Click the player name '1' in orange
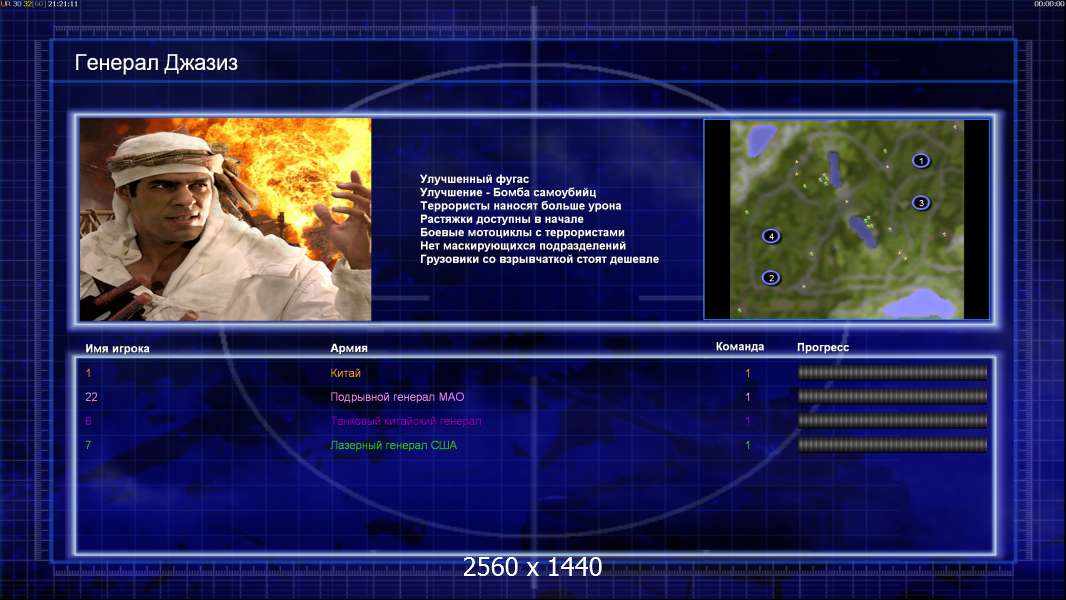Viewport: 1066px width, 600px height. [88, 373]
